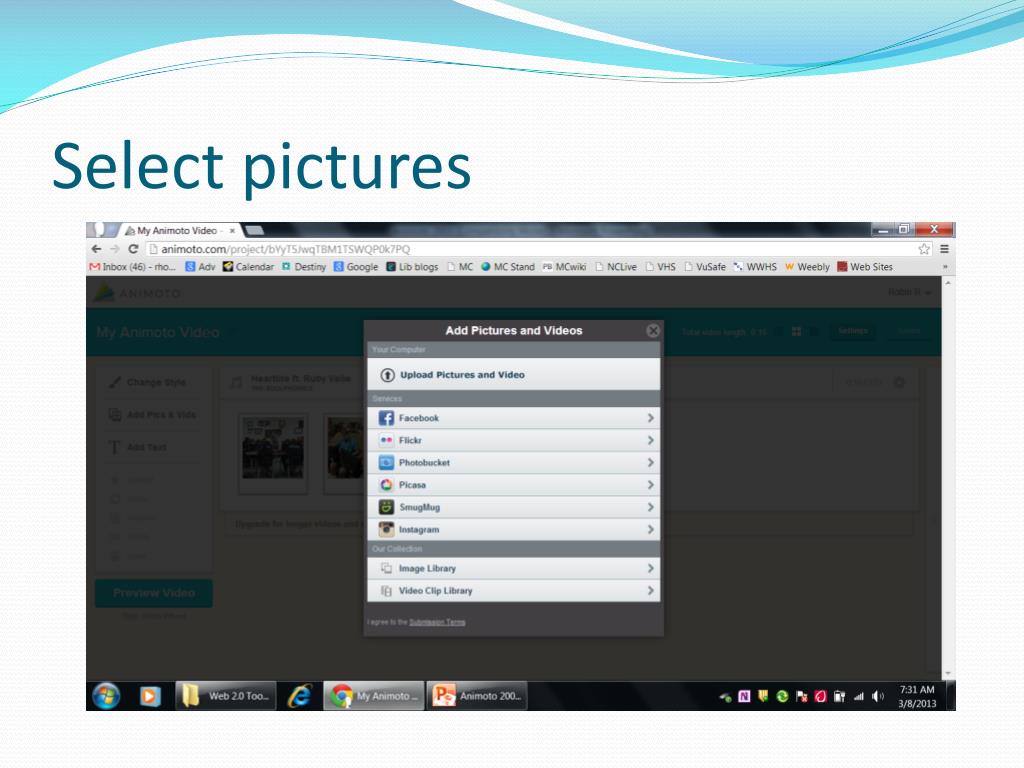
Task: Switch to Animoto 200... PowerPoint window
Action: click(477, 696)
